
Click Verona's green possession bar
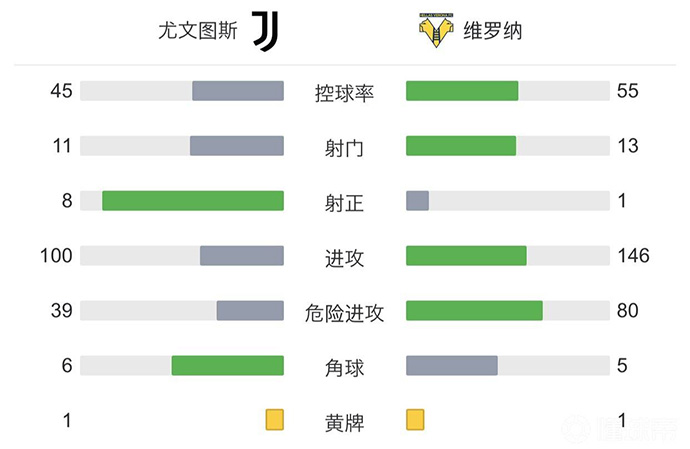pyautogui.click(x=462, y=91)
